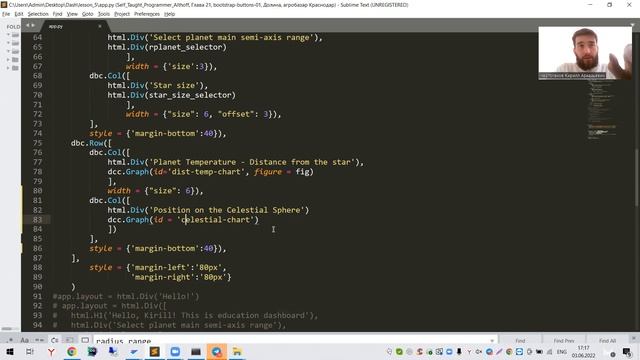Click the previous tab arrow
The width and height of the screenshot is (640, 360).
28,25
